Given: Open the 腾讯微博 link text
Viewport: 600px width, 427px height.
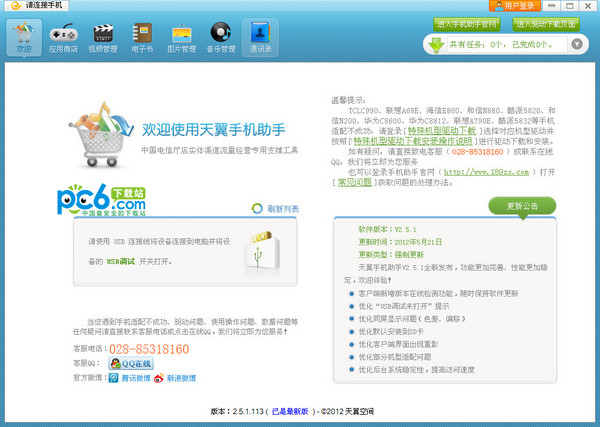Looking at the screenshot, I should click(x=136, y=378).
